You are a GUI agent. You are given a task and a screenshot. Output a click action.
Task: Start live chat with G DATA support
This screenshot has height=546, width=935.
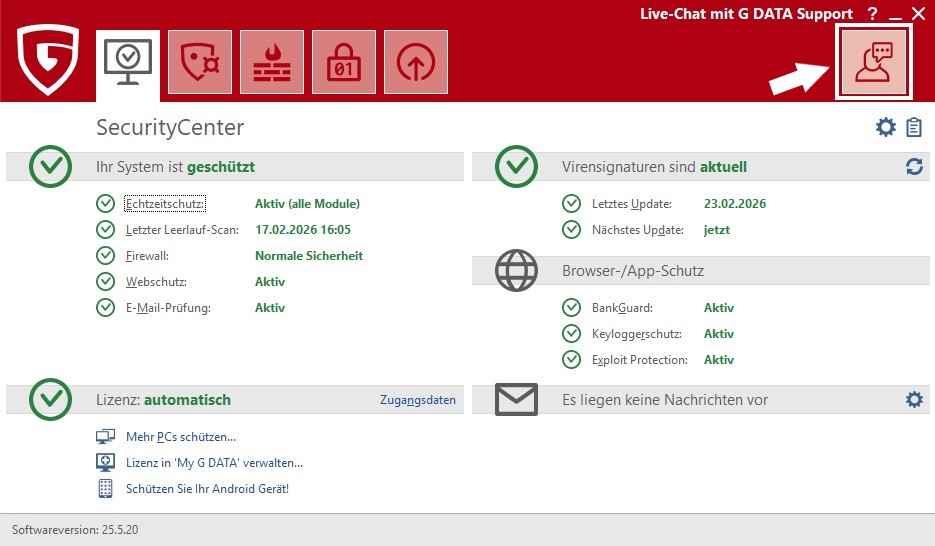click(874, 62)
